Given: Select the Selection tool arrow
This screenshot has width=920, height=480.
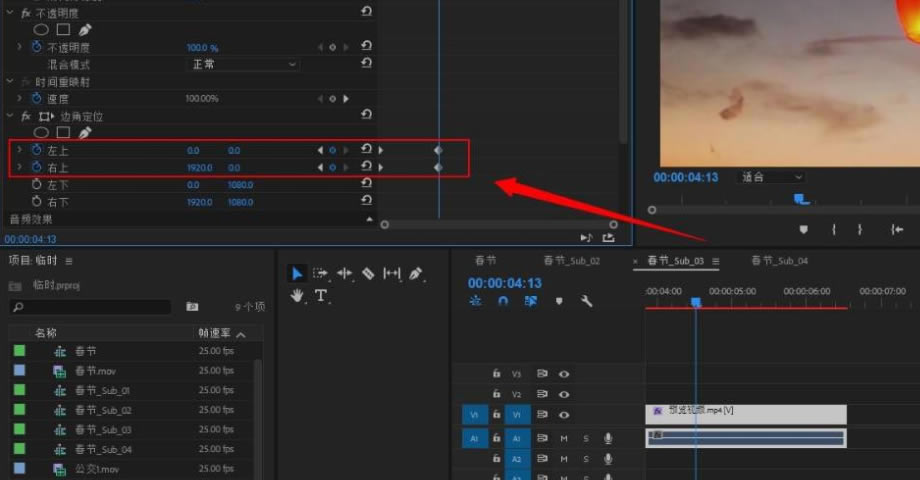Looking at the screenshot, I should coord(297,273).
